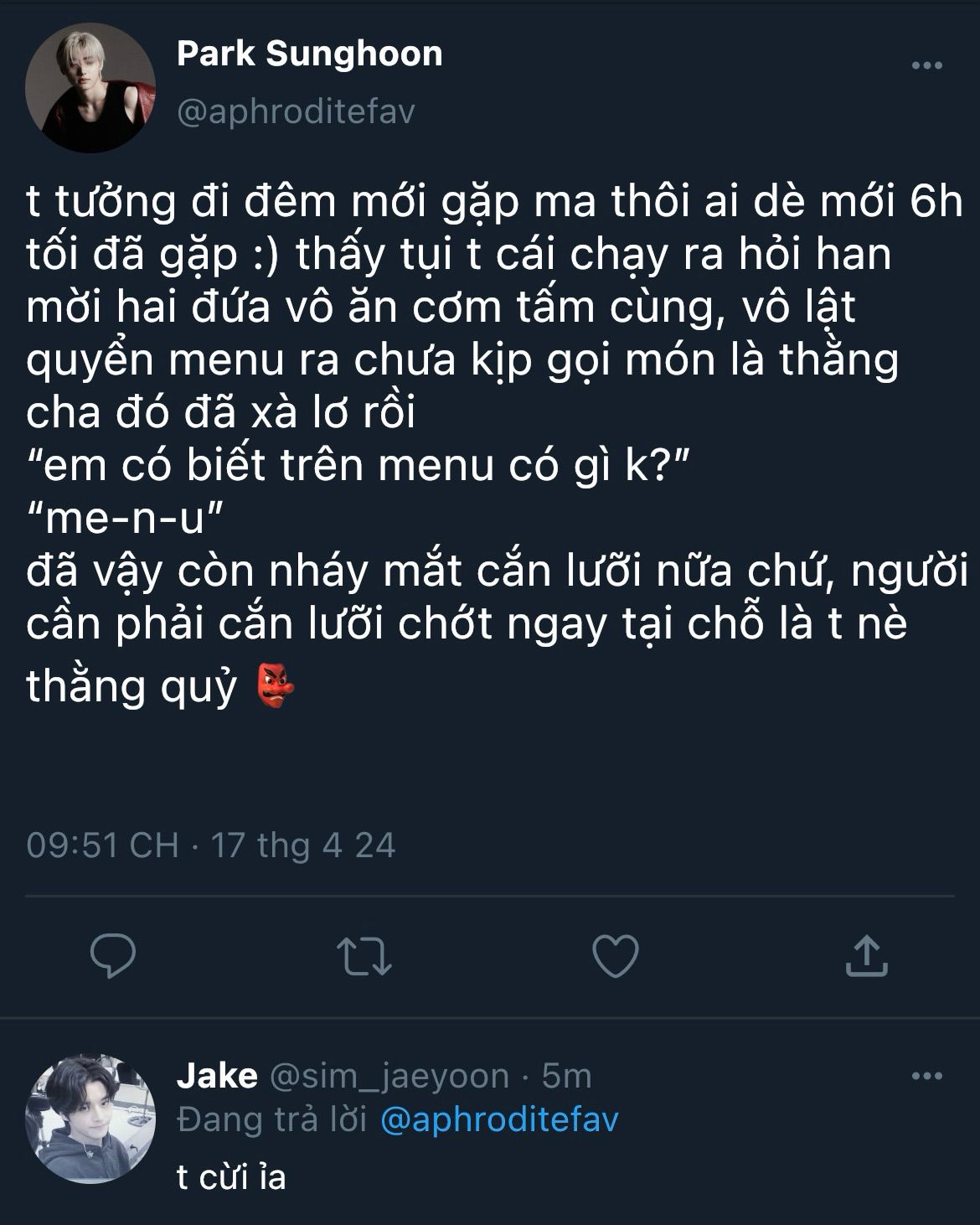980x1225 pixels.
Task: Tap the 'Đang trả lời' replying label
Action: click(x=272, y=1119)
